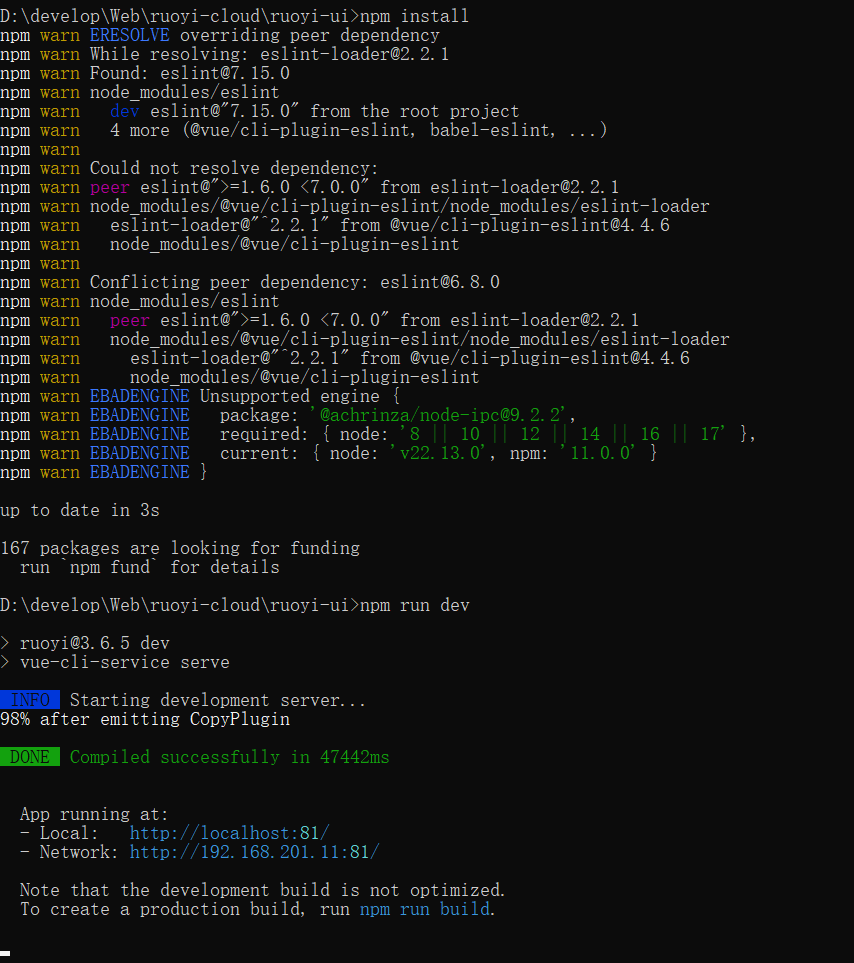Click 'Note that the development build is not optimized.'
Viewport: 854px width, 963px height.
[x=262, y=890]
